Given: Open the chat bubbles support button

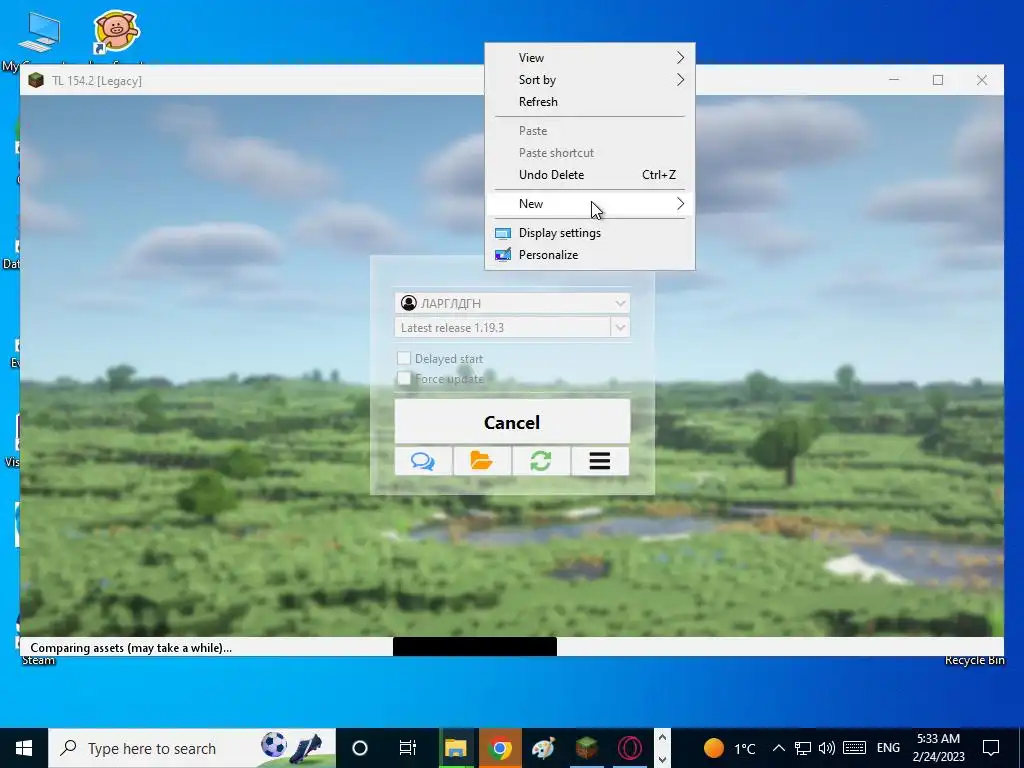Looking at the screenshot, I should 423,461.
